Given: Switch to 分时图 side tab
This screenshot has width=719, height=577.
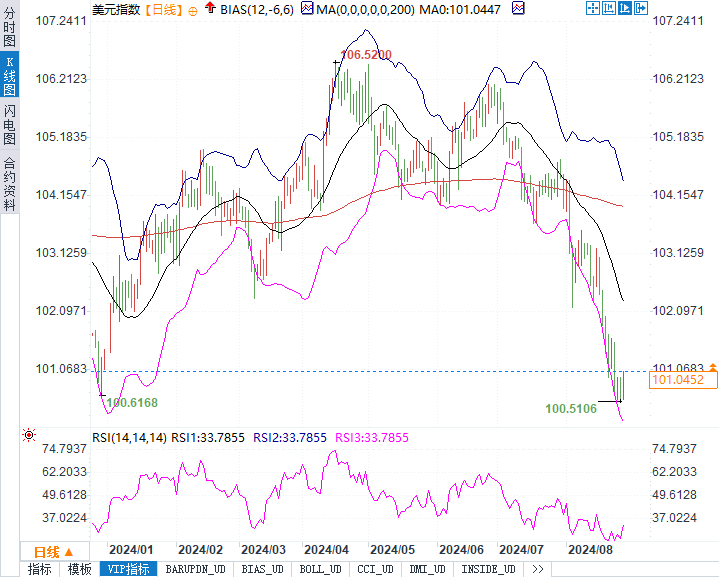Looking at the screenshot, I should pyautogui.click(x=9, y=27).
